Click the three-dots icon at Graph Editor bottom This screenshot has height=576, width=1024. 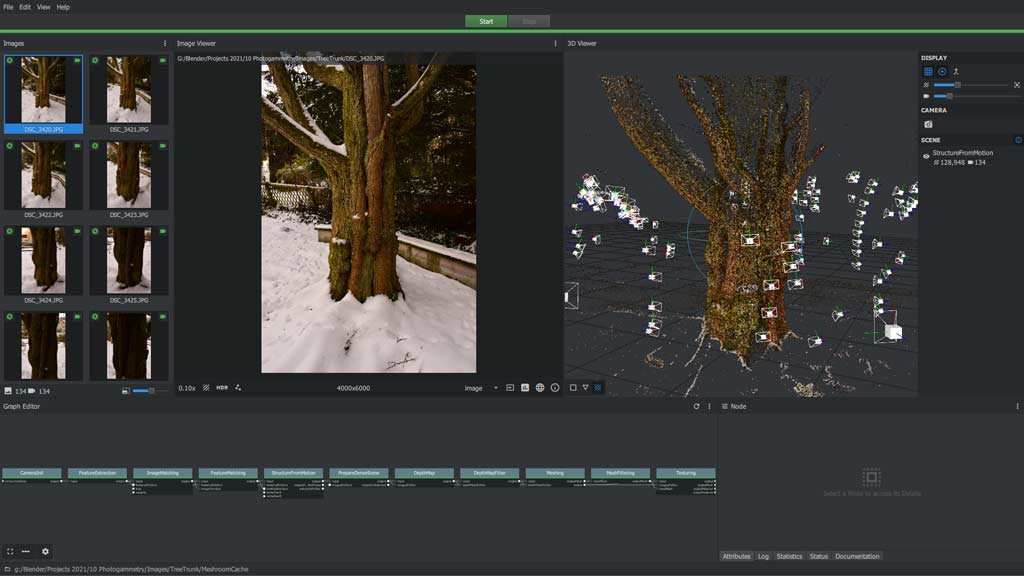25,551
